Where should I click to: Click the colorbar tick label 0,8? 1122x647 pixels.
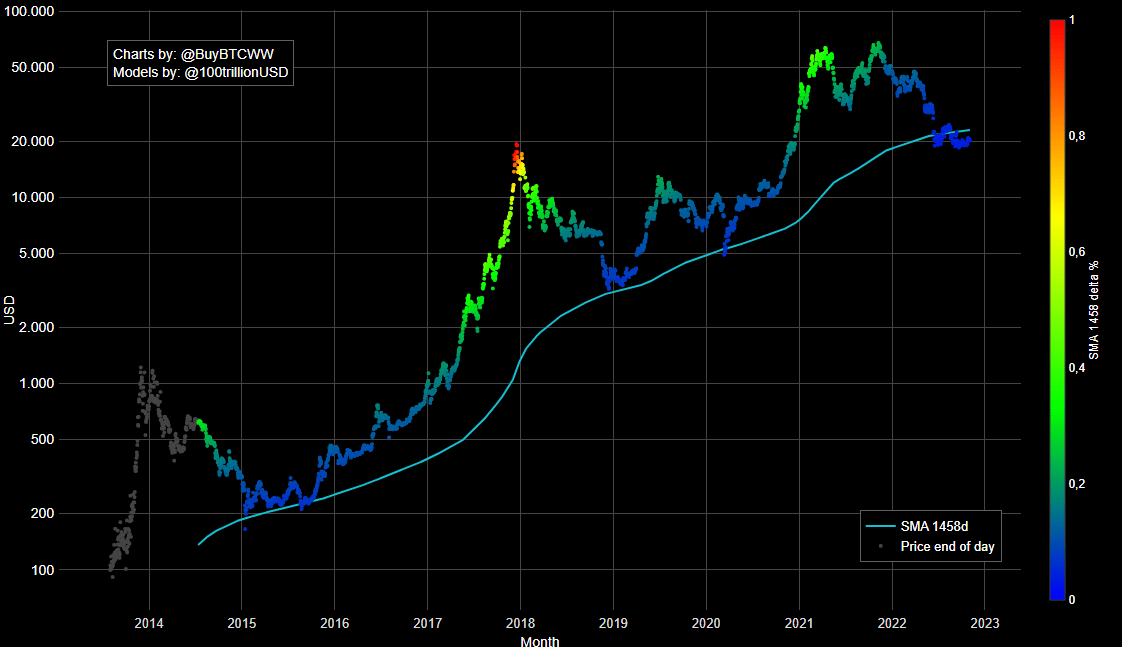pos(1077,136)
